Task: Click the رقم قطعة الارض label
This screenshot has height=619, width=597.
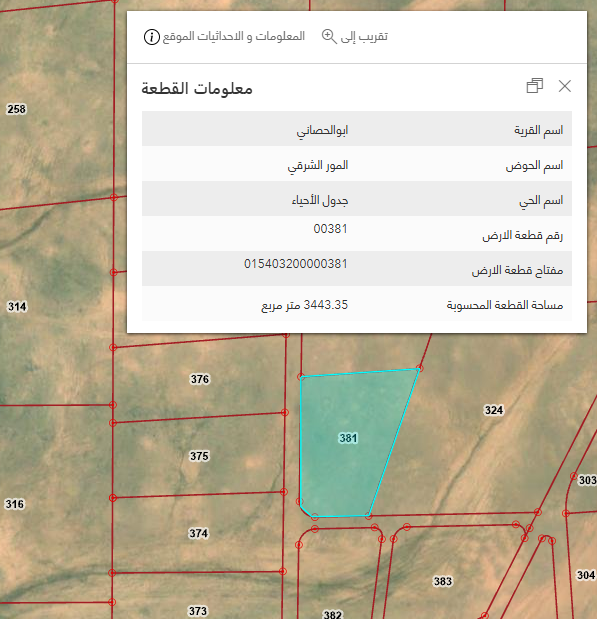Action: 522,236
